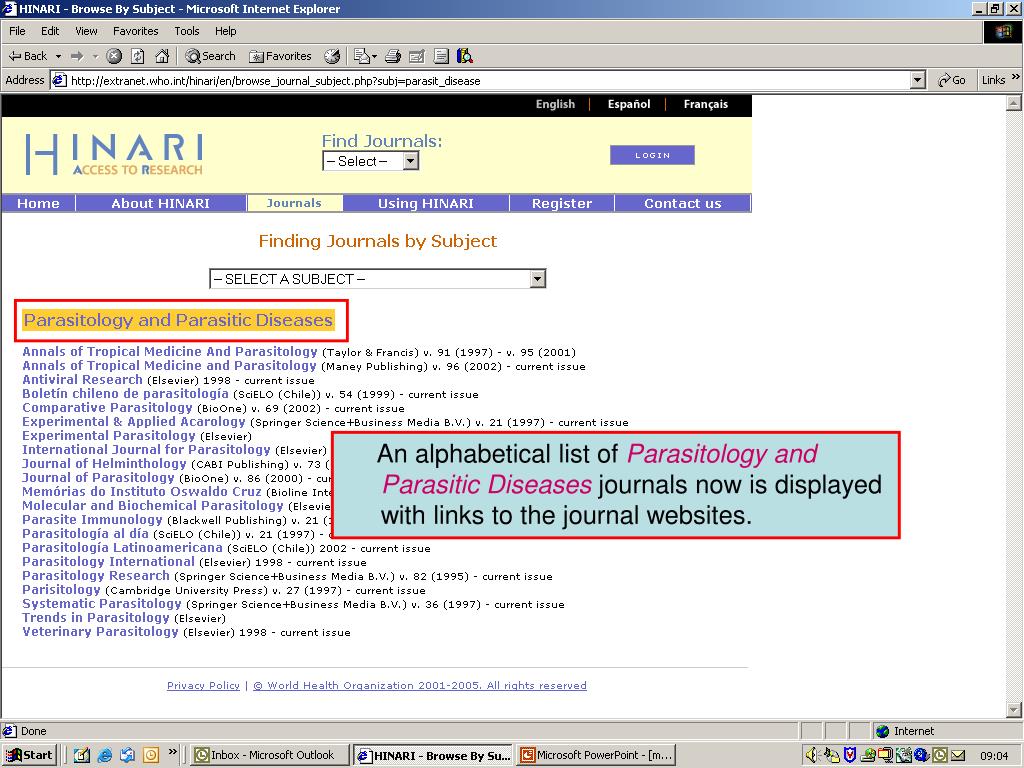Expand the Links toolbar chevron
This screenshot has width=1024, height=768.
[1016, 78]
